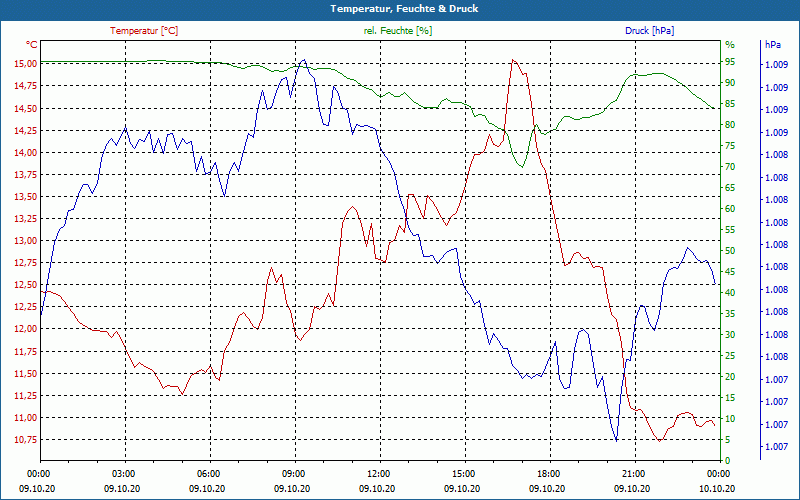Click the 13,25 temperature axis value
Image resolution: width=800 pixels, height=500 pixels.
pos(27,218)
